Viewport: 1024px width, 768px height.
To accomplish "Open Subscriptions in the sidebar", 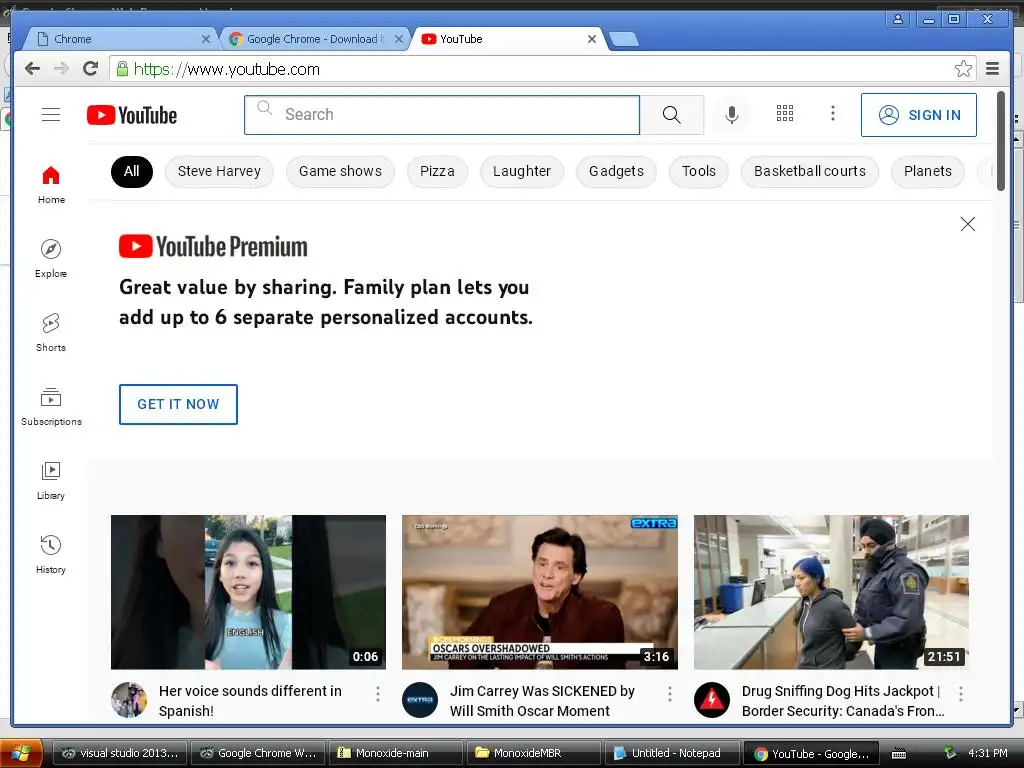I will [51, 407].
